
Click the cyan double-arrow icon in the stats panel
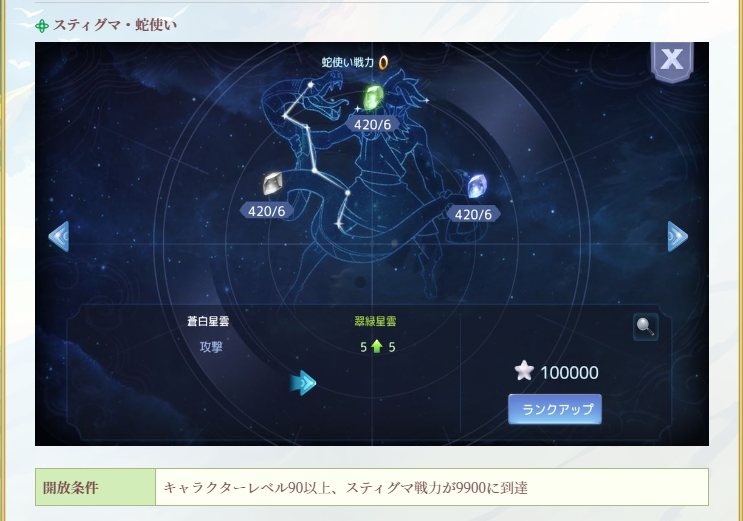click(303, 383)
